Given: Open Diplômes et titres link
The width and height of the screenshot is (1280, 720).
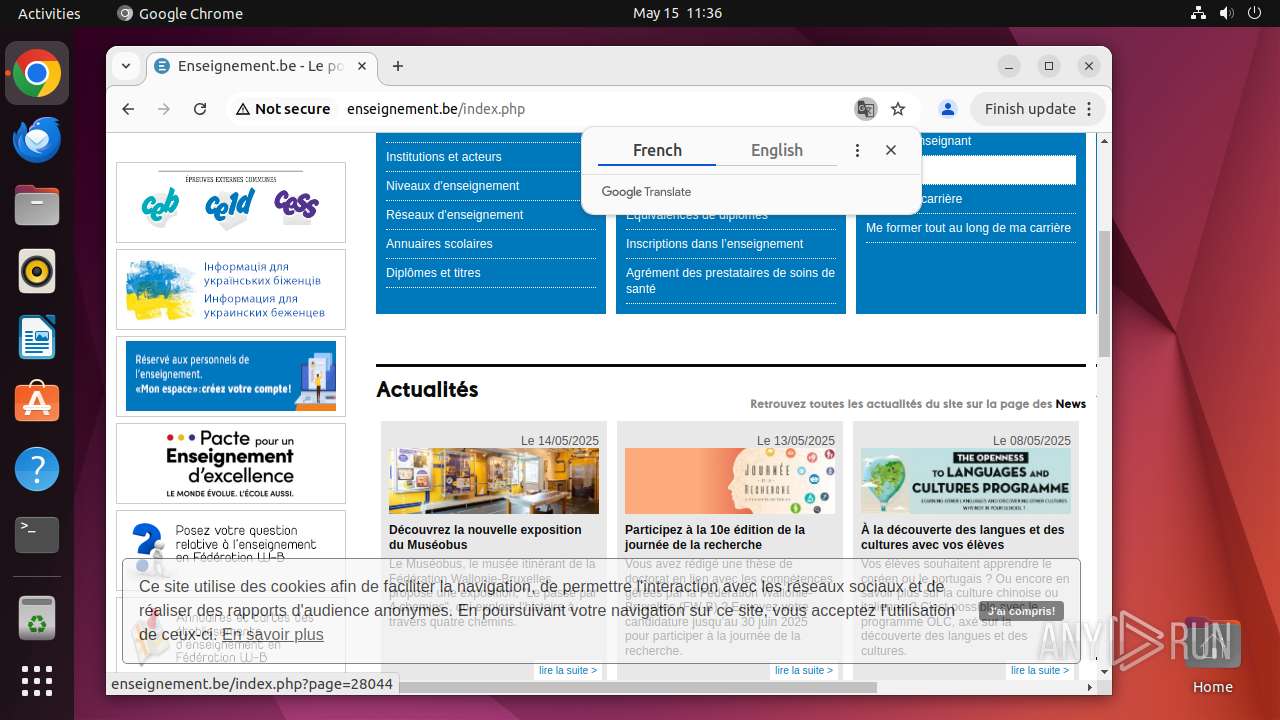Looking at the screenshot, I should (433, 273).
